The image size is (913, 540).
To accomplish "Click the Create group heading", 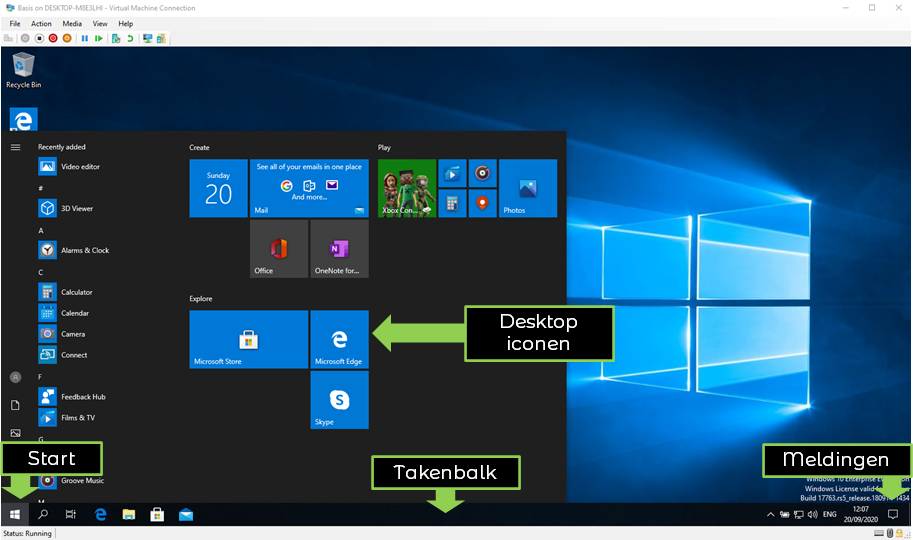I will 199,148.
